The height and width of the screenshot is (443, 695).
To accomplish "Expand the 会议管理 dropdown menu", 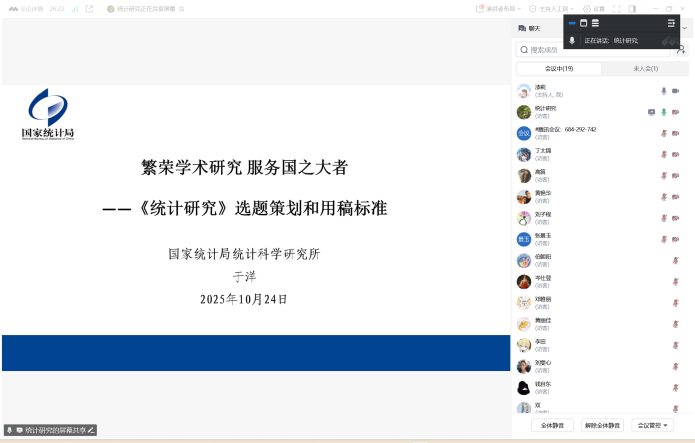I will [x=654, y=425].
